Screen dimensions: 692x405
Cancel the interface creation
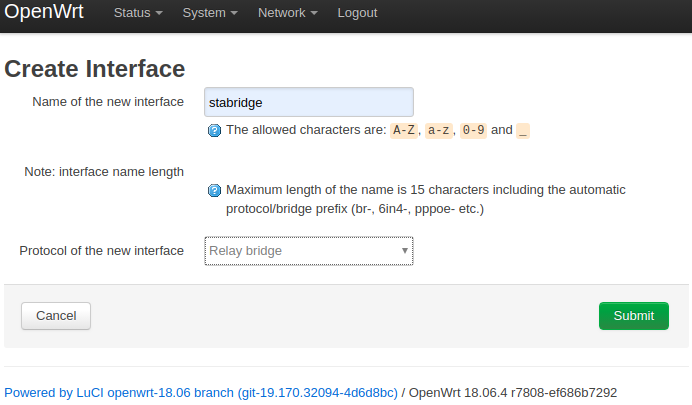pos(56,316)
